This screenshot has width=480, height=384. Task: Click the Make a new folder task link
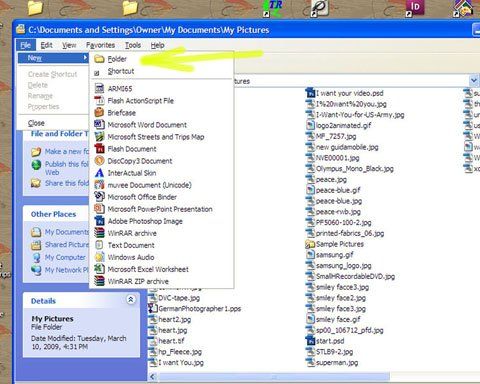(x=60, y=152)
